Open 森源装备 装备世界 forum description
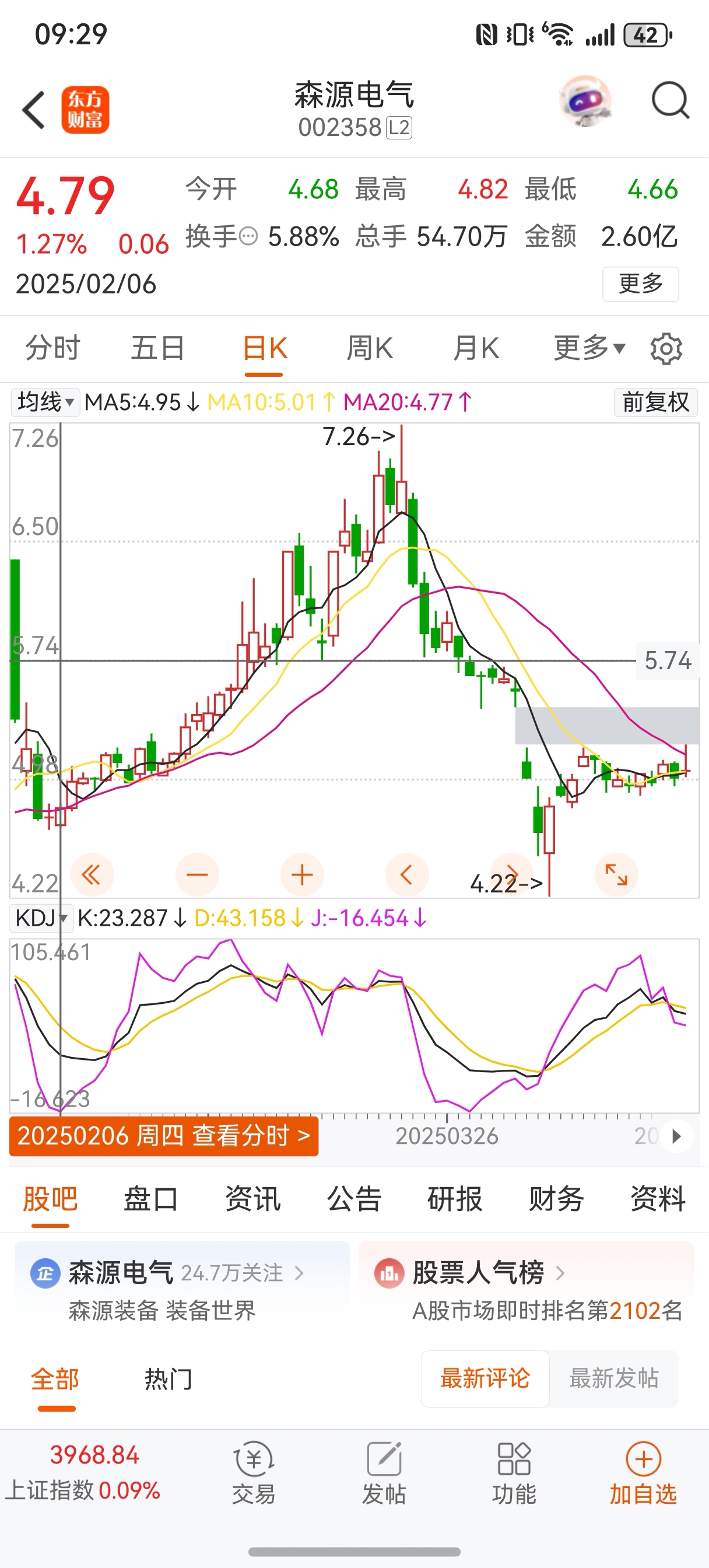 [162, 1311]
